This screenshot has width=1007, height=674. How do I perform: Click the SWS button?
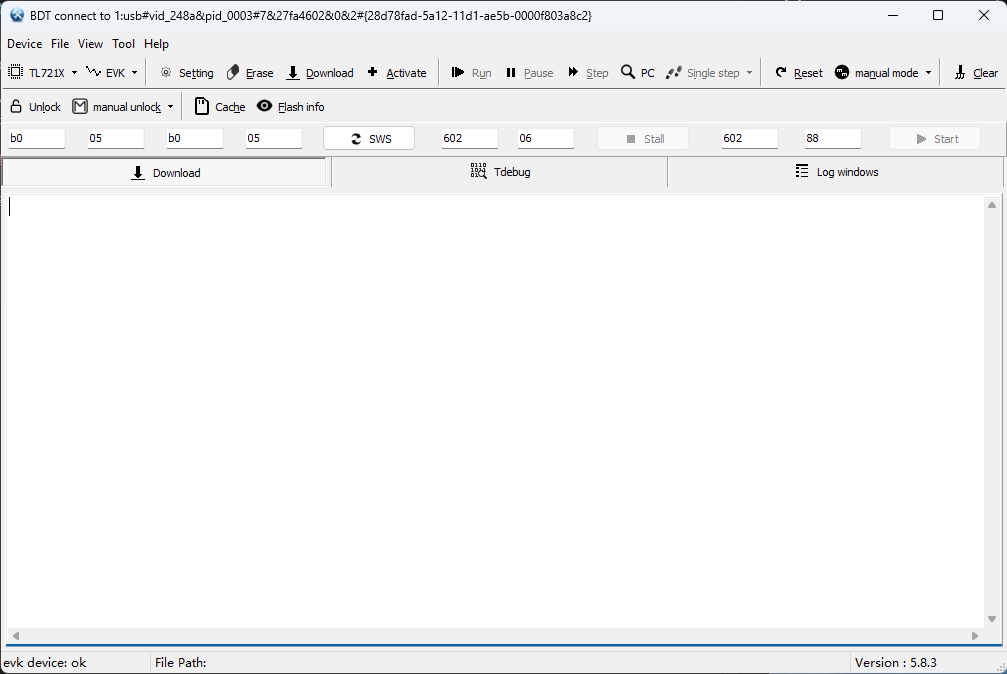369,139
